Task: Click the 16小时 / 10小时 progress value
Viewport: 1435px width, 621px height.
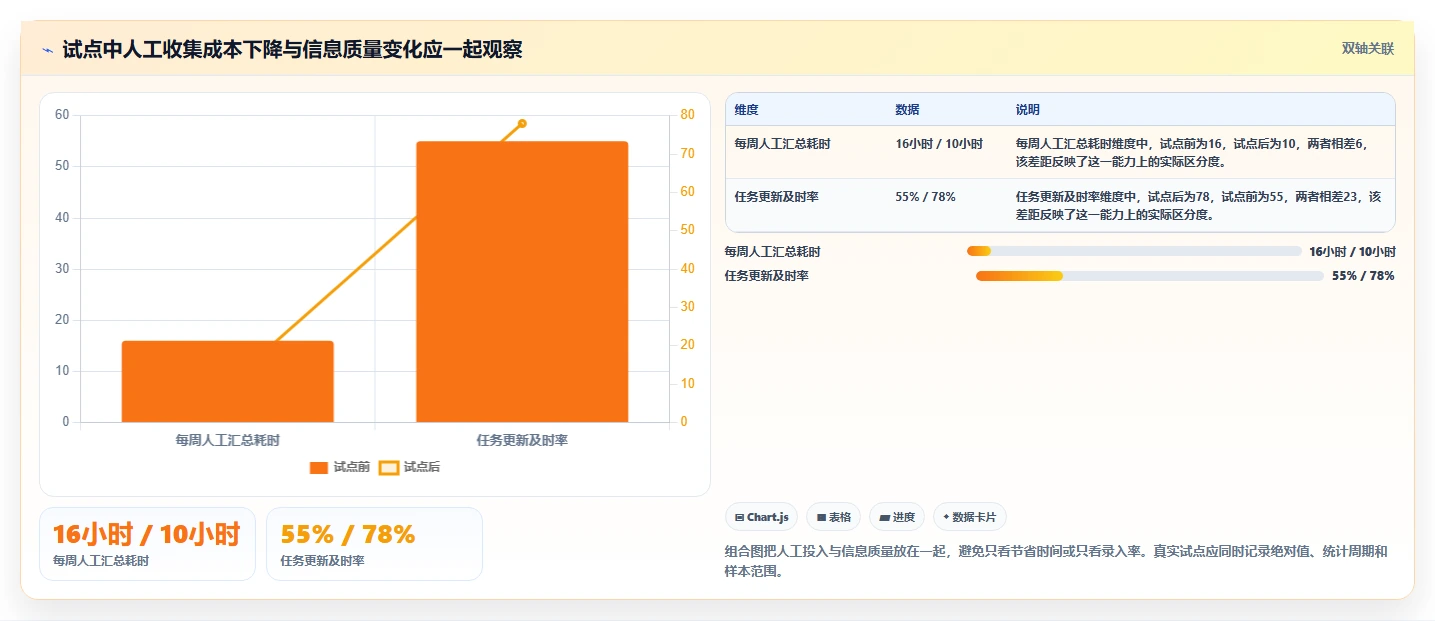Action: coord(1352,252)
